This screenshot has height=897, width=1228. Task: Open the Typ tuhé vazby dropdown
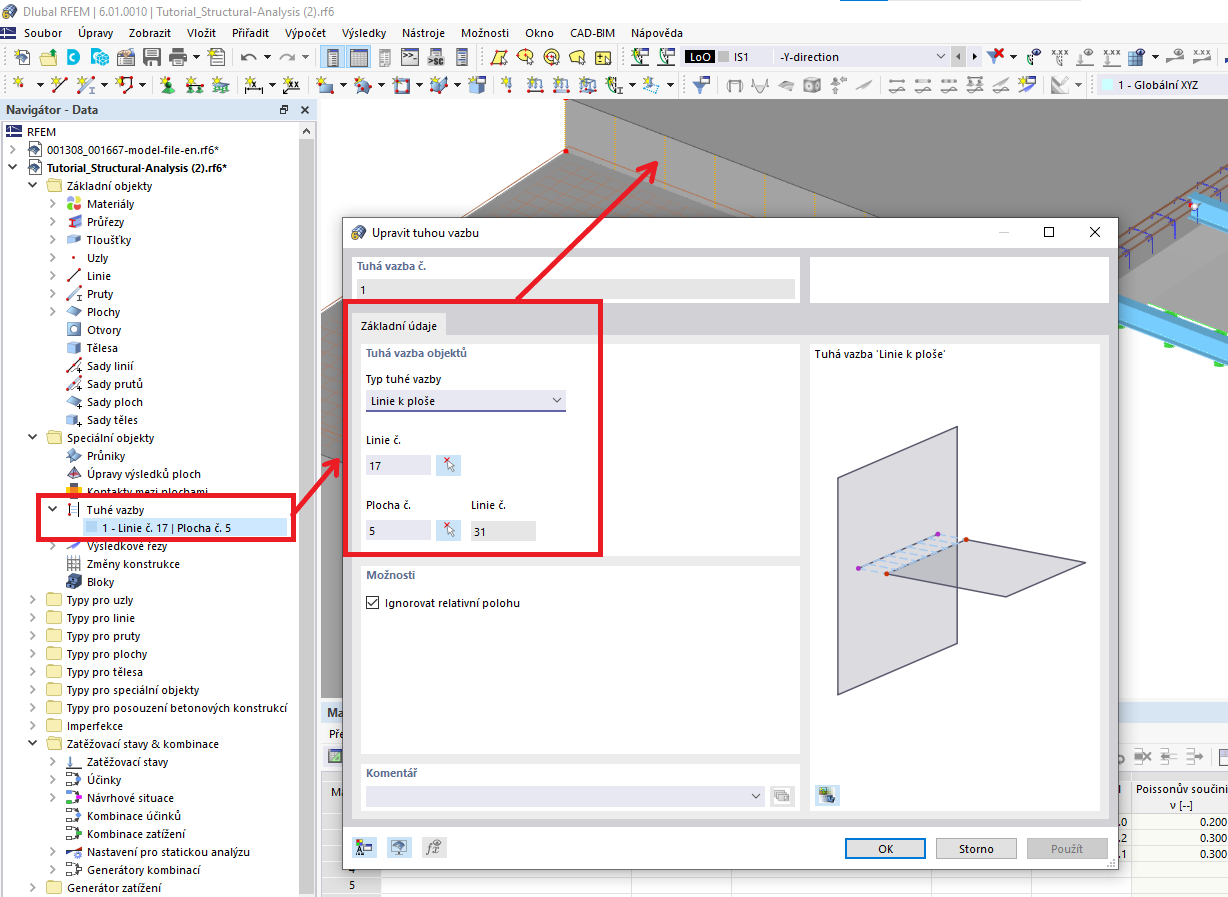pos(557,400)
